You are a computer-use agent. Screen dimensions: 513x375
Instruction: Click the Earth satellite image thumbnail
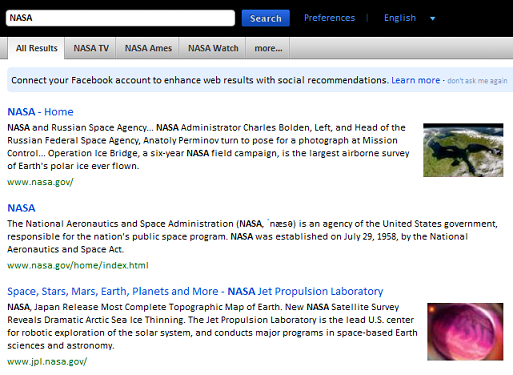(x=463, y=150)
